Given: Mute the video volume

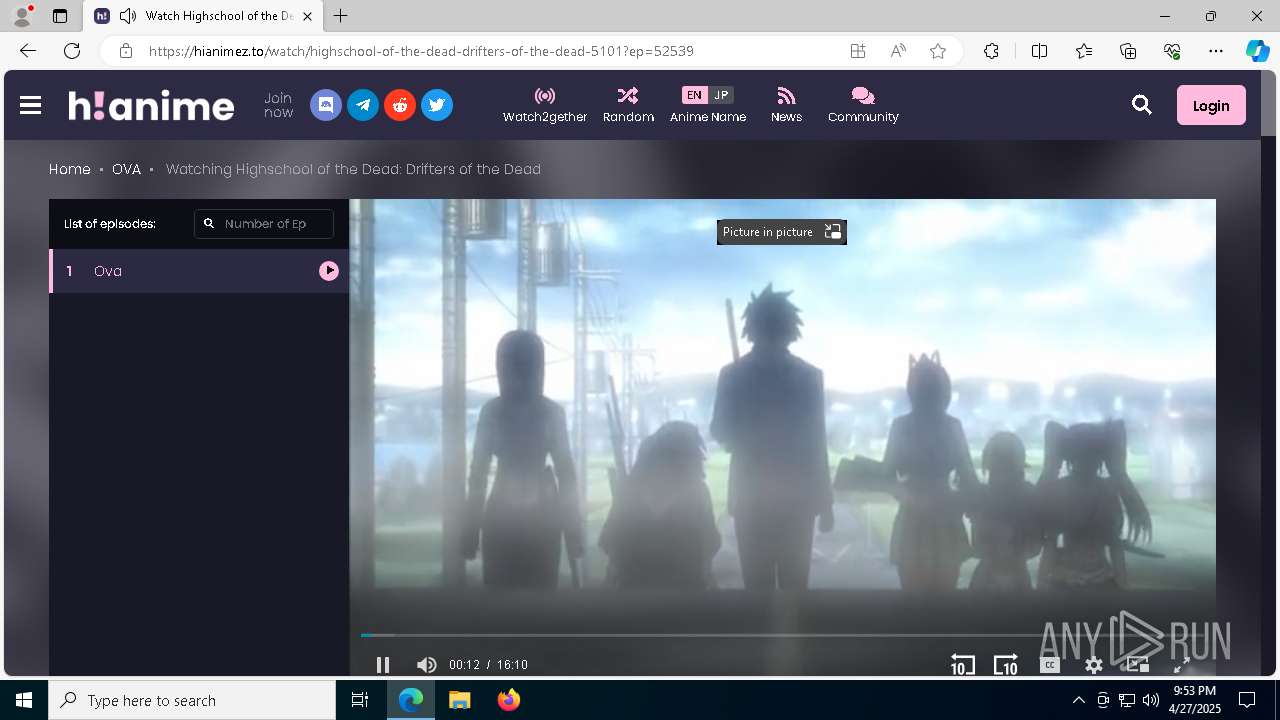Looking at the screenshot, I should coord(427,665).
